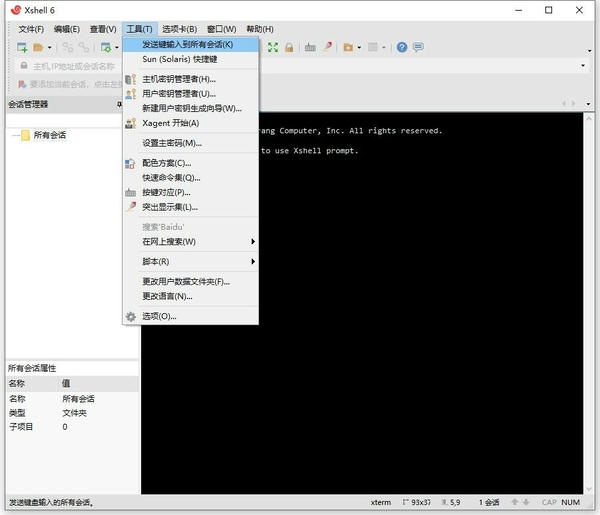Toggle full screen with green arrows icon
The height and width of the screenshot is (515, 600).
point(273,47)
